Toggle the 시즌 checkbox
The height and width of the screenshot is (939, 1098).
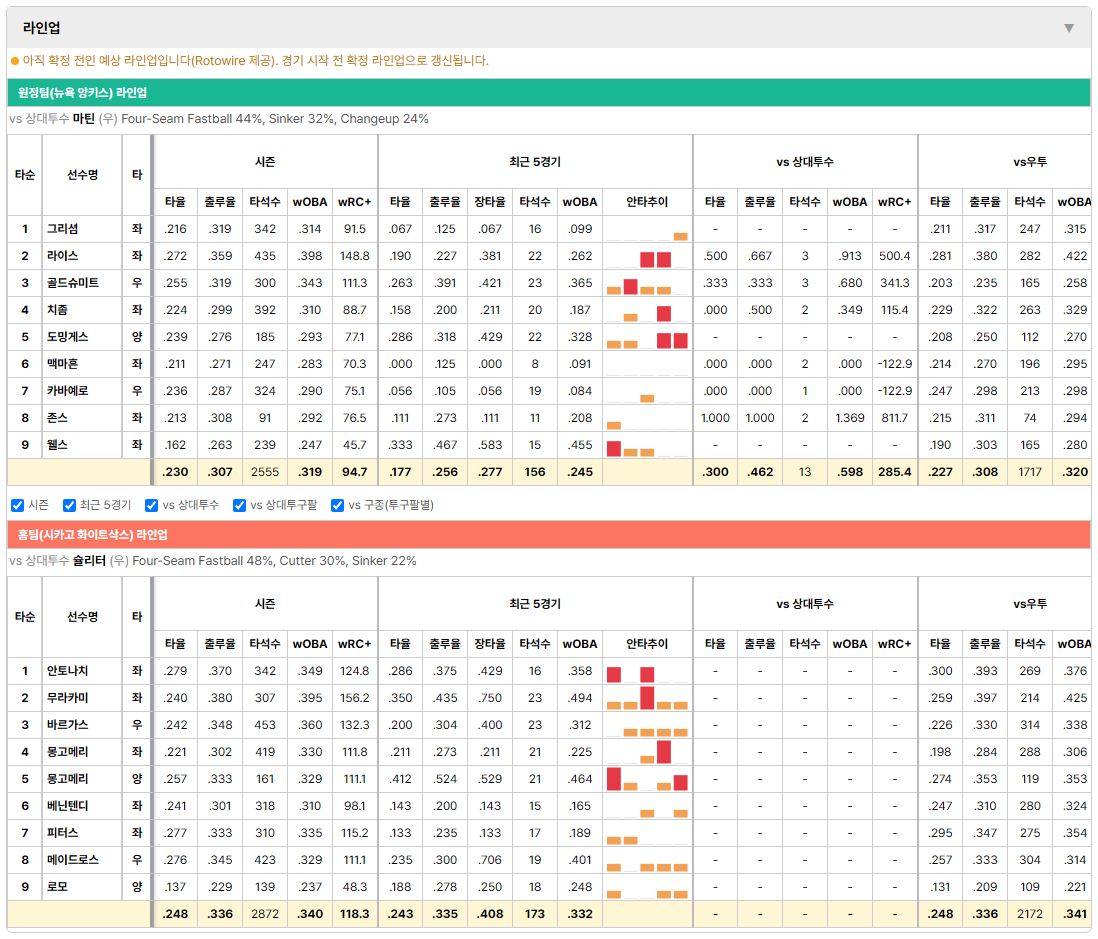click(x=18, y=505)
